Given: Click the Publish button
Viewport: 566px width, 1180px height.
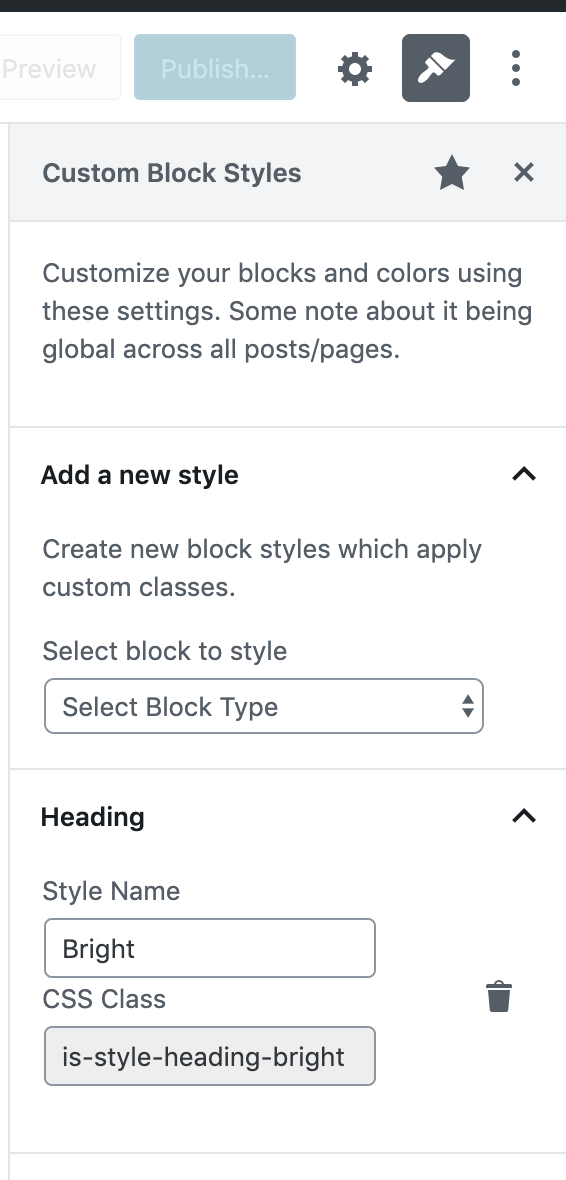Looking at the screenshot, I should click(215, 67).
